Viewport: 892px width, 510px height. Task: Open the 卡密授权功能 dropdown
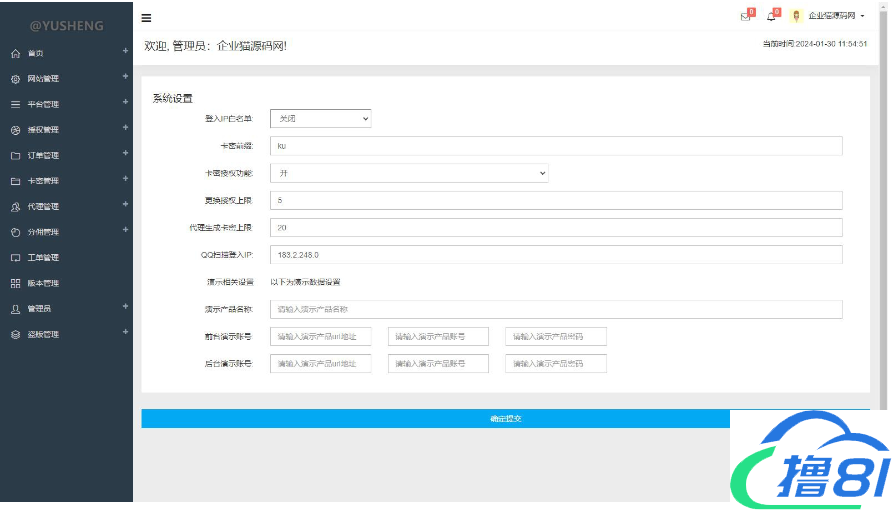[409, 173]
